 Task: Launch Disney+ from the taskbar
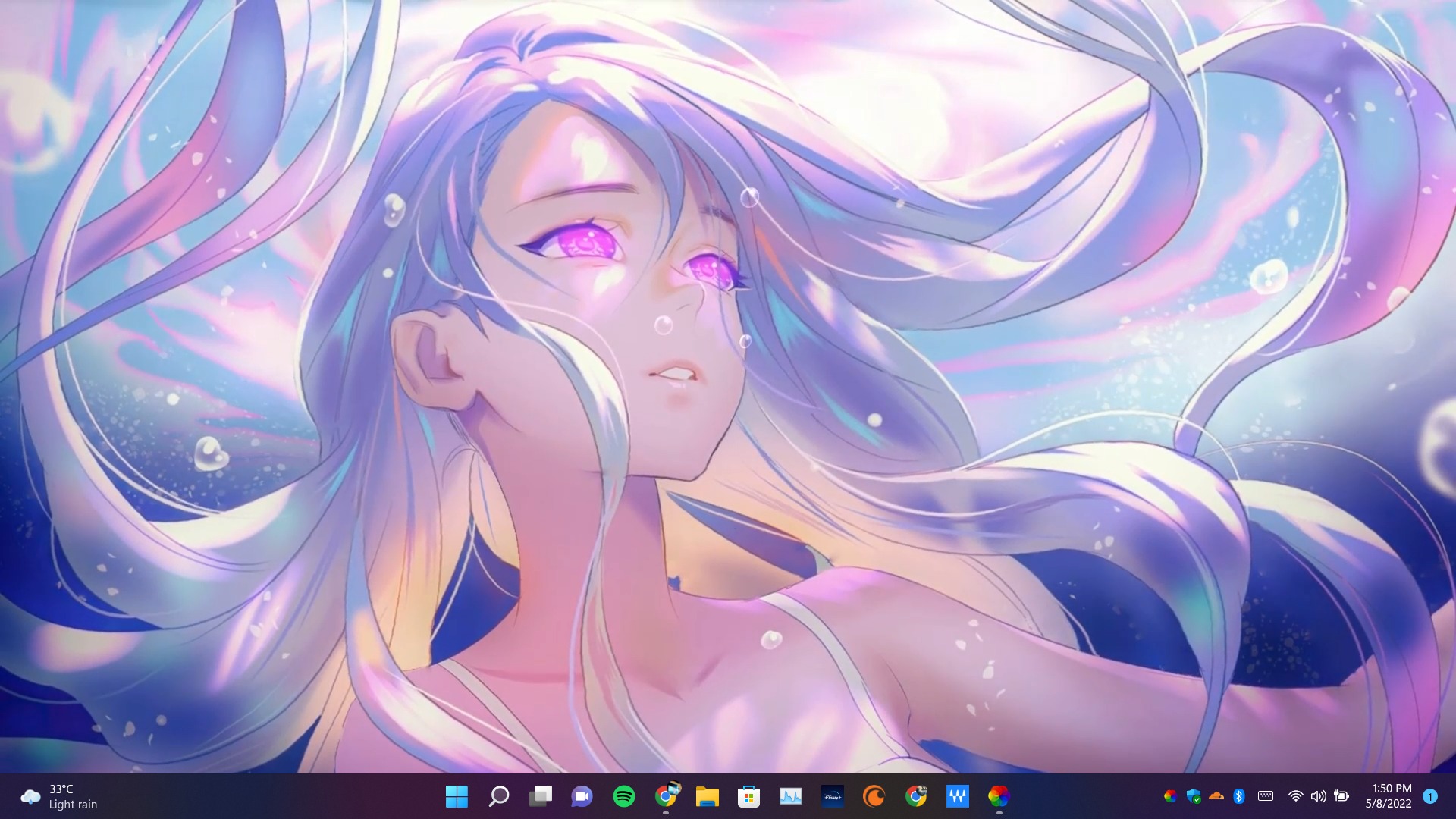point(832,796)
